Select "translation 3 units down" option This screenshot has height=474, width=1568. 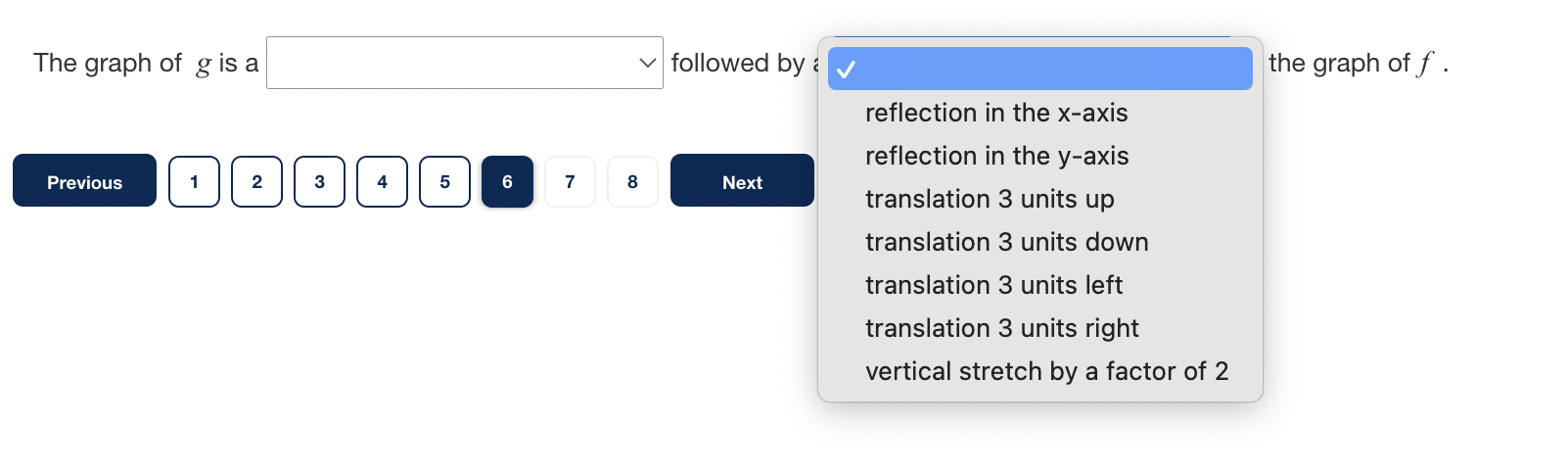click(x=1006, y=243)
